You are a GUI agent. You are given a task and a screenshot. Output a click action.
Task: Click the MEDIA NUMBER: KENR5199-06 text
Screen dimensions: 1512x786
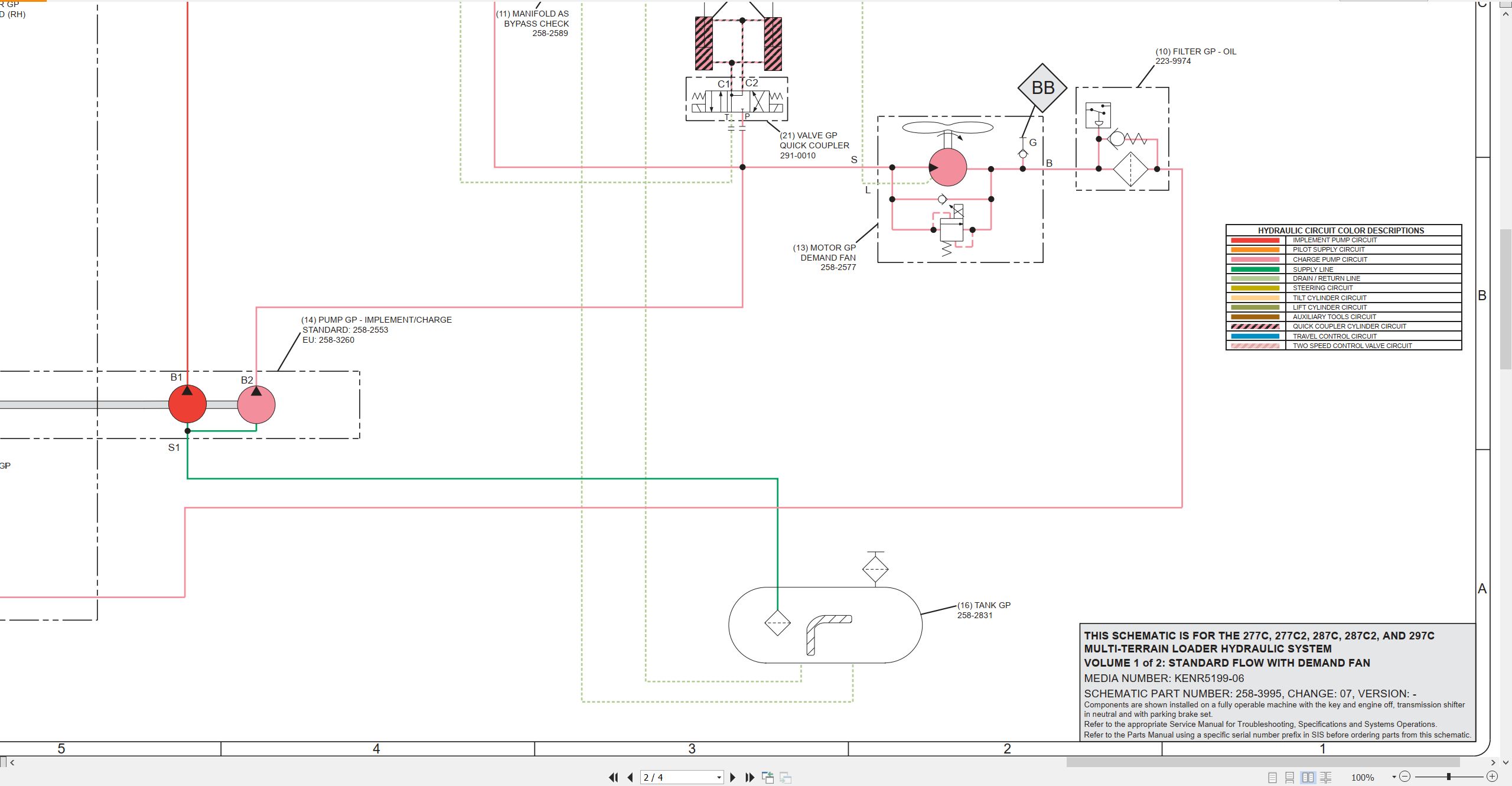[1164, 678]
